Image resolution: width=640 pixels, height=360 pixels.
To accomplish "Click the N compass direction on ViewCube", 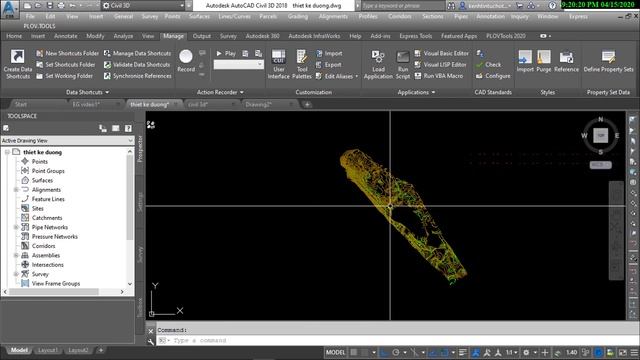I will coord(600,120).
